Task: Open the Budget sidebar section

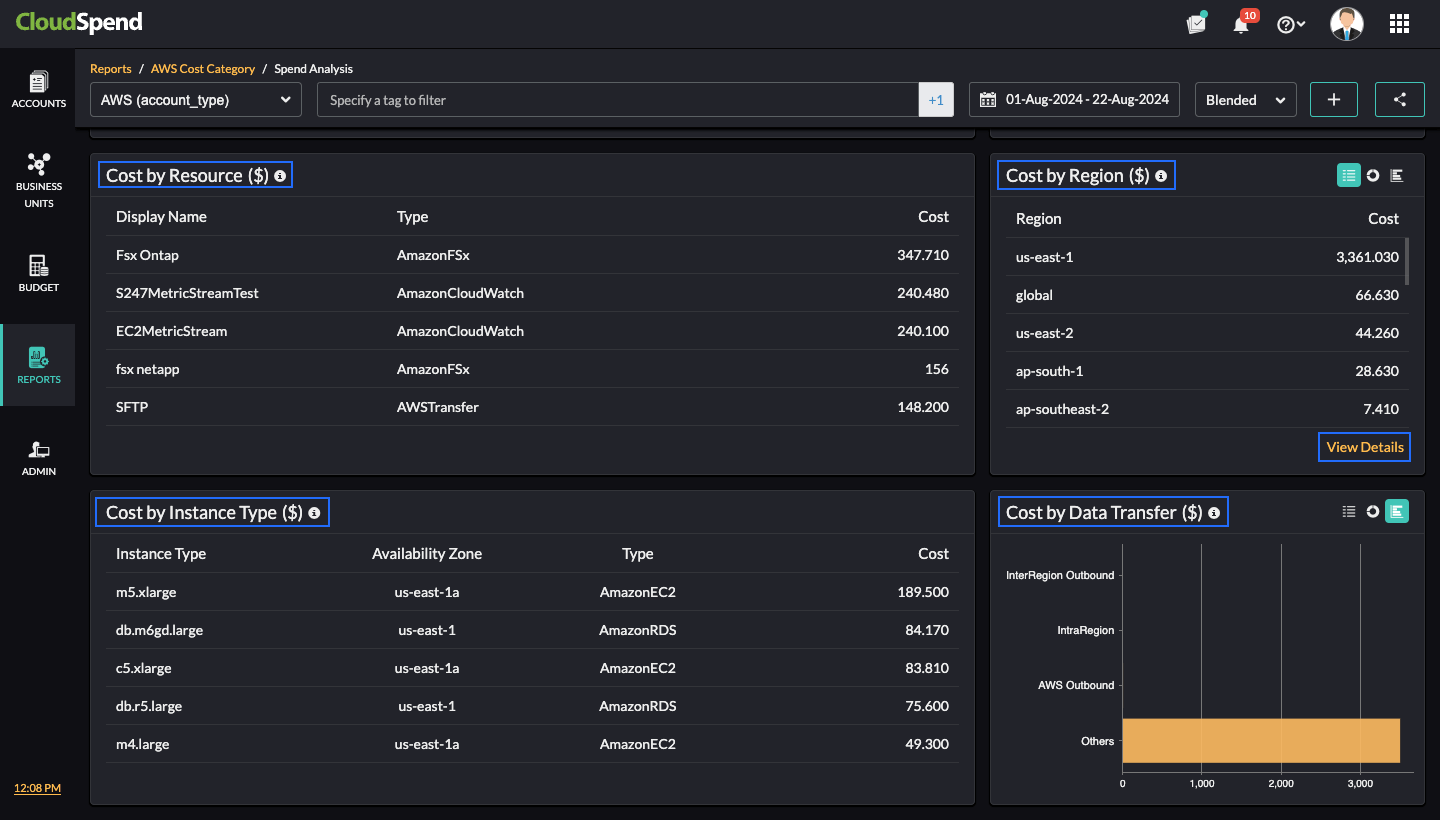Action: tap(38, 273)
